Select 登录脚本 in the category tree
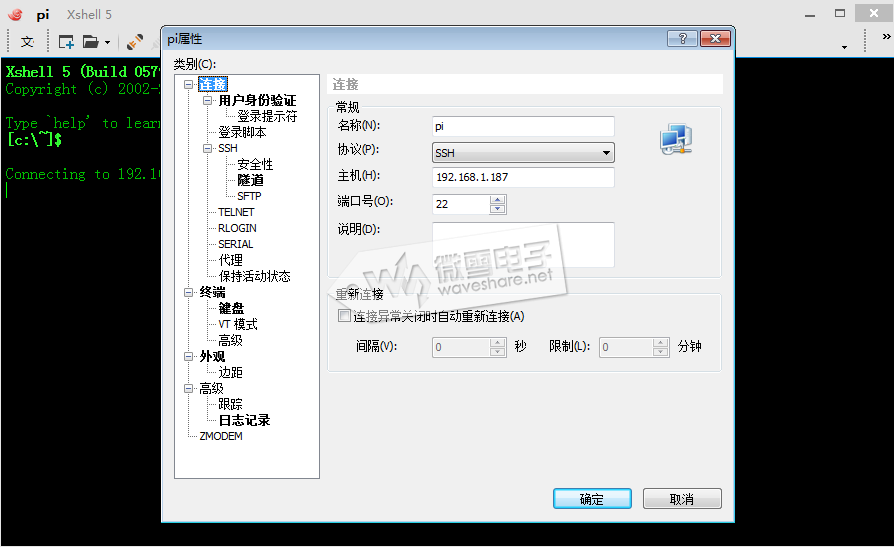Screen dimensions: 894x547 tap(242, 132)
